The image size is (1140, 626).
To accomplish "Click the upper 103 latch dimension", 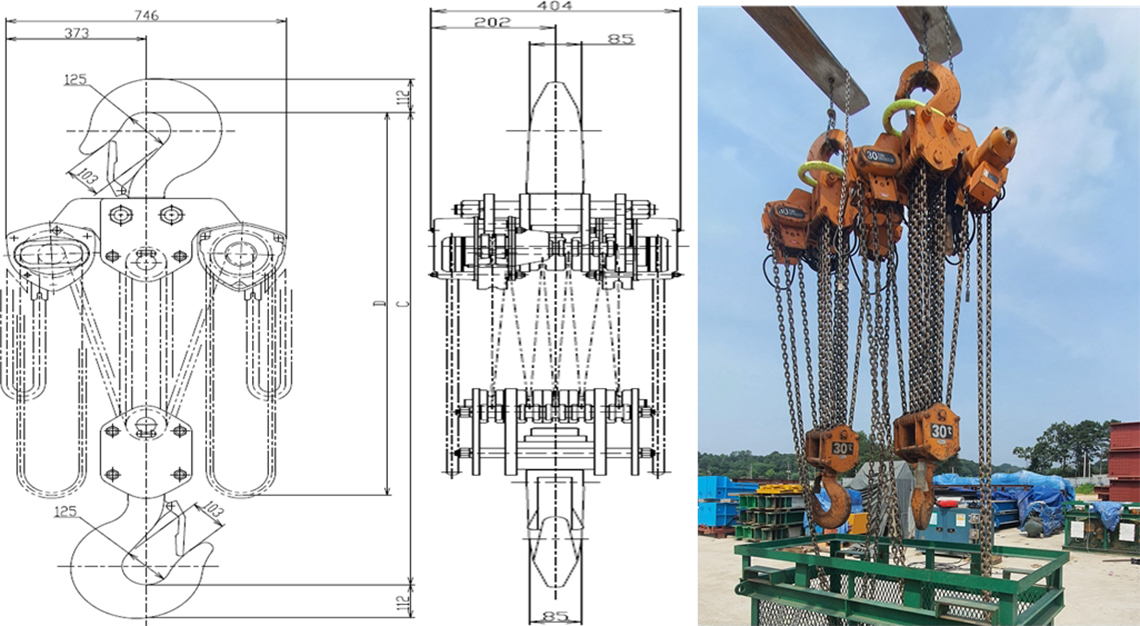I will pyautogui.click(x=87, y=176).
